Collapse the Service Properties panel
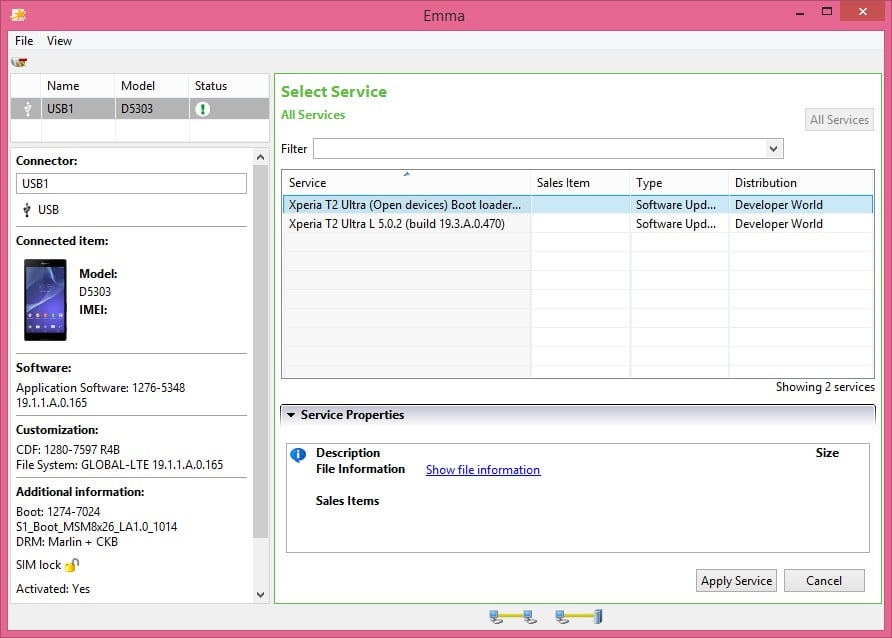This screenshot has height=638, width=892. click(x=291, y=414)
